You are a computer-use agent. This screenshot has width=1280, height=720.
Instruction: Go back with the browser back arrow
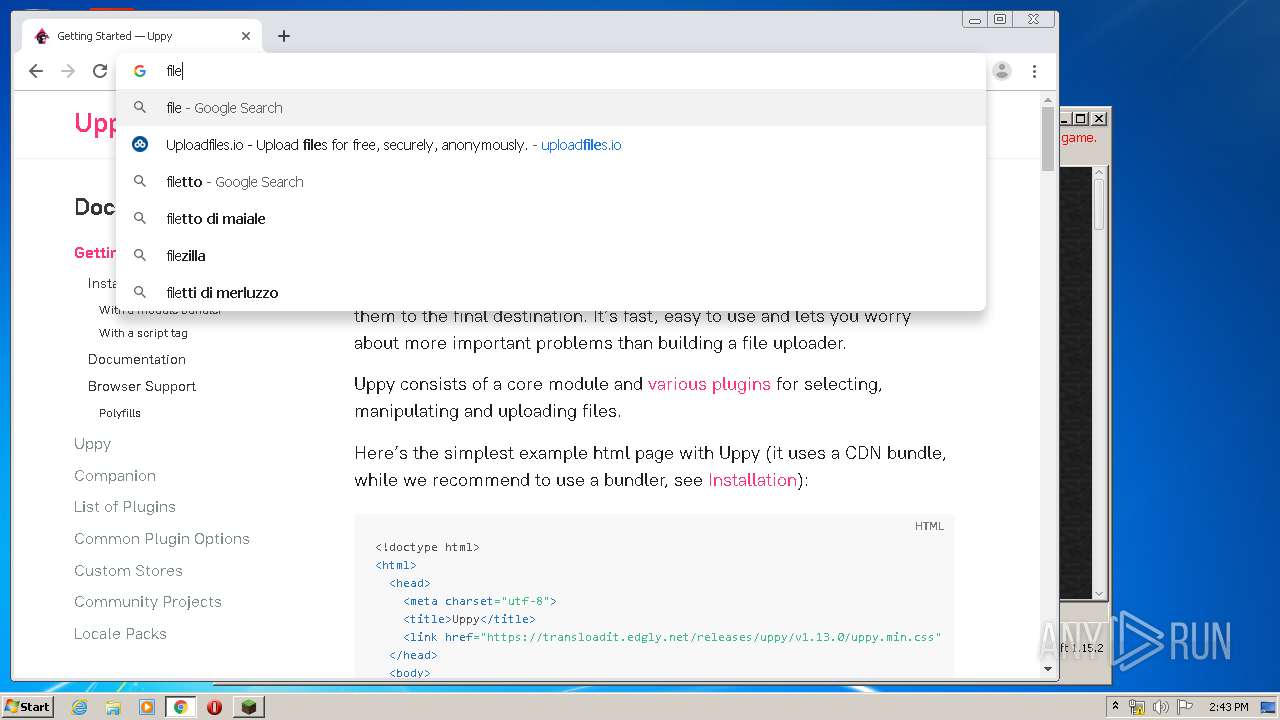(x=36, y=71)
